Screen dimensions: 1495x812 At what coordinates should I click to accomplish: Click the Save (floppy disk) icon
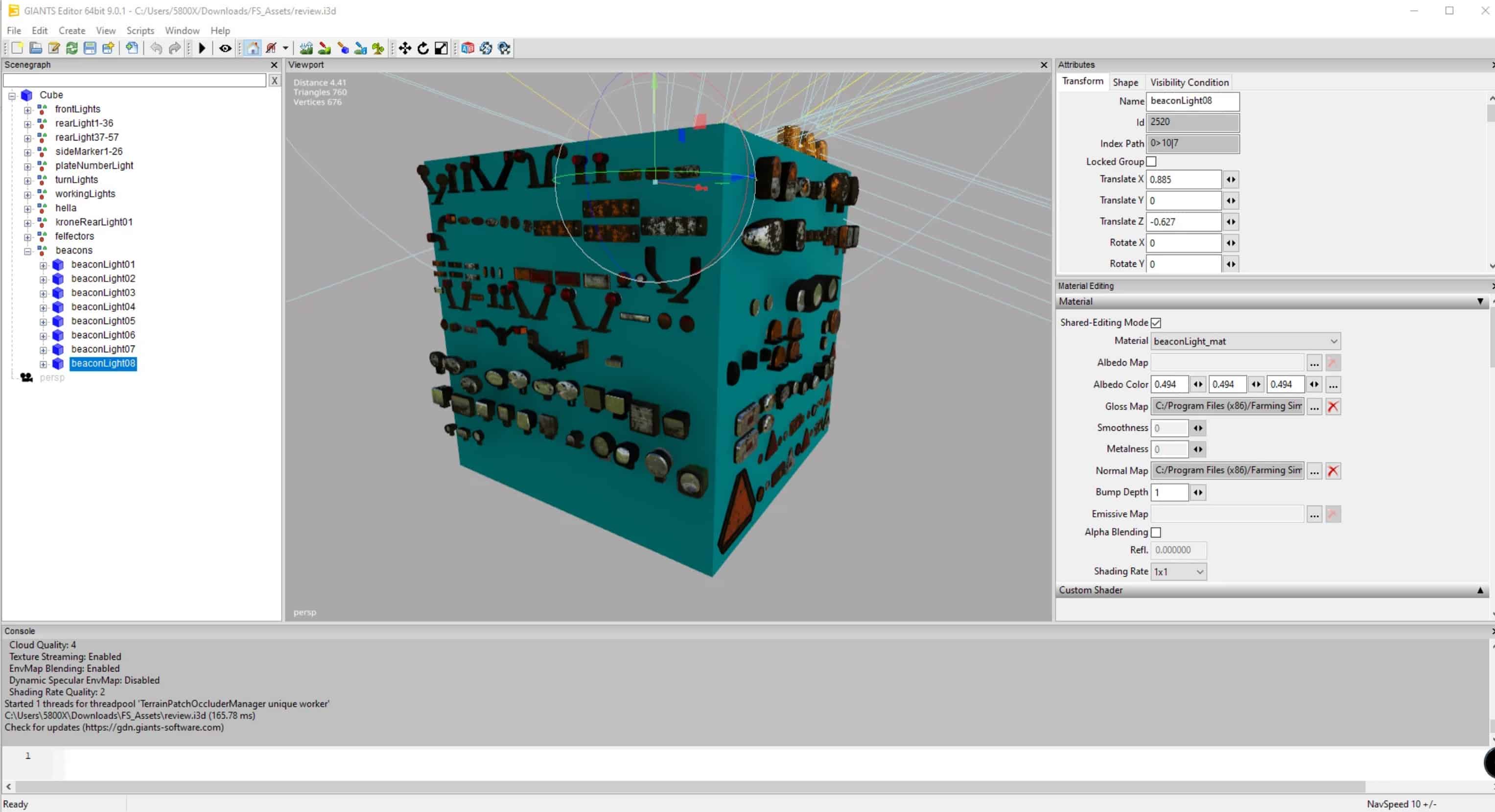[x=90, y=48]
